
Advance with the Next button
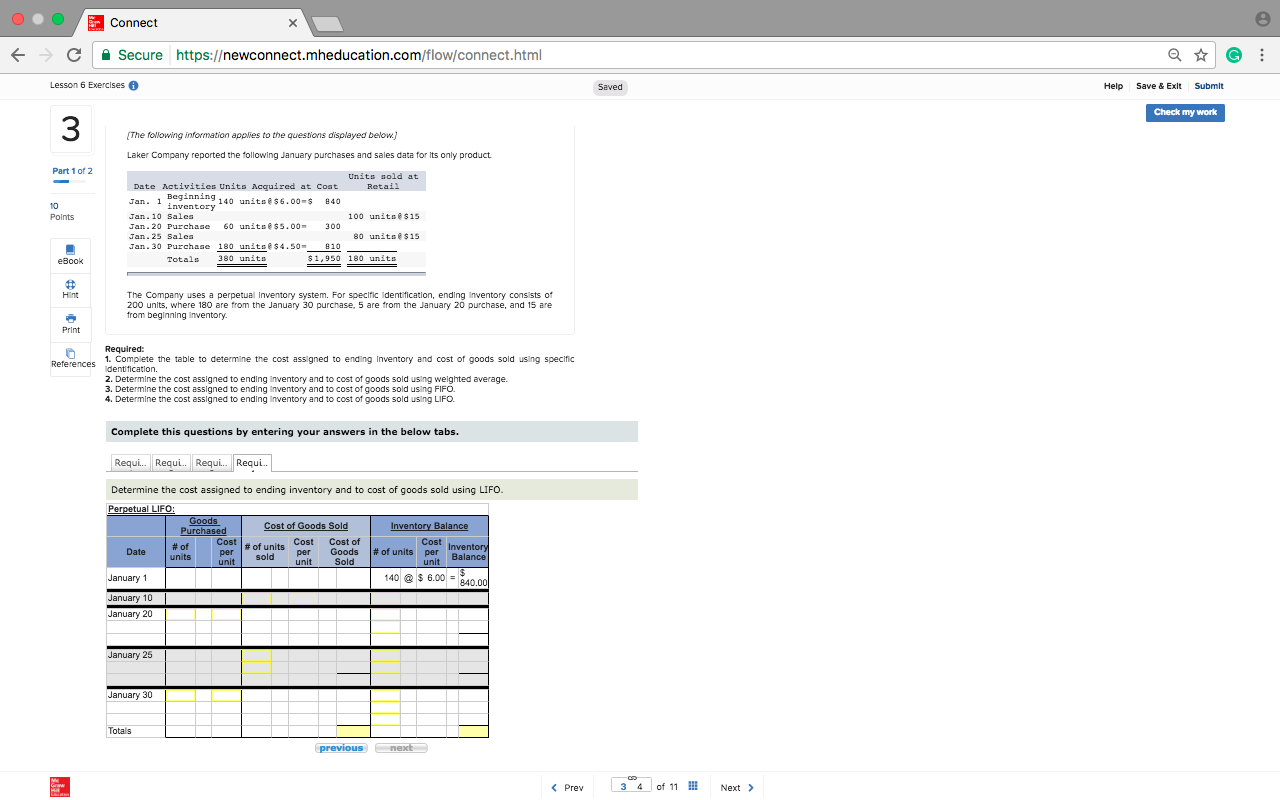736,787
